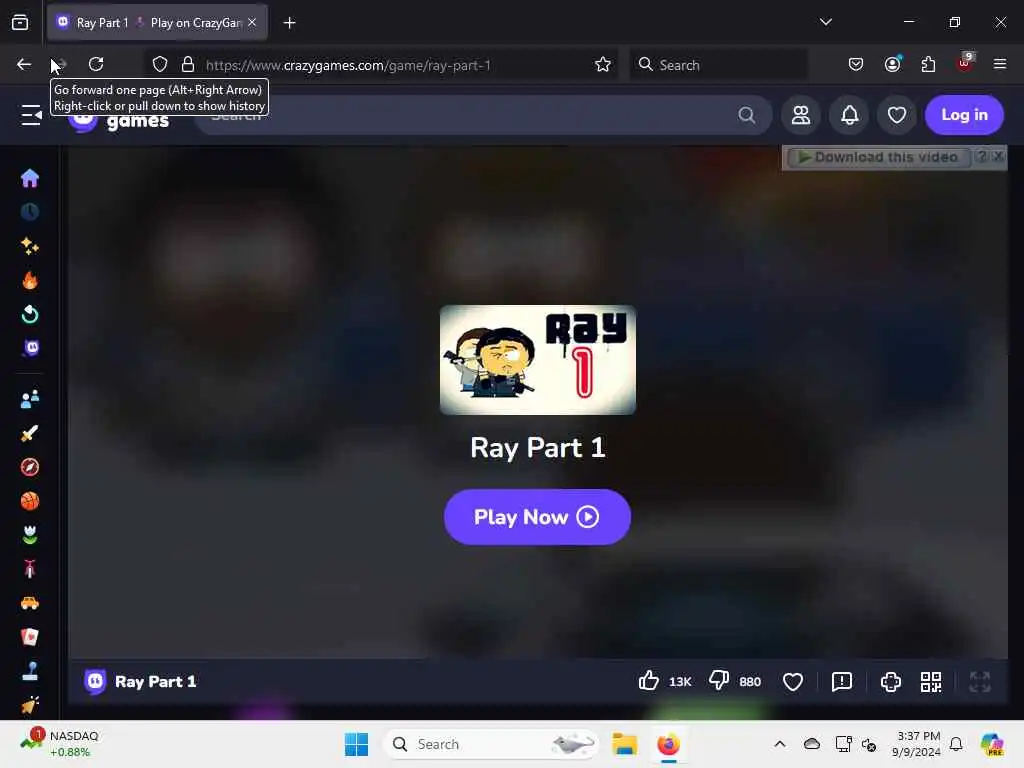Report a bug with the flag icon
The width and height of the screenshot is (1024, 768).
click(x=842, y=681)
